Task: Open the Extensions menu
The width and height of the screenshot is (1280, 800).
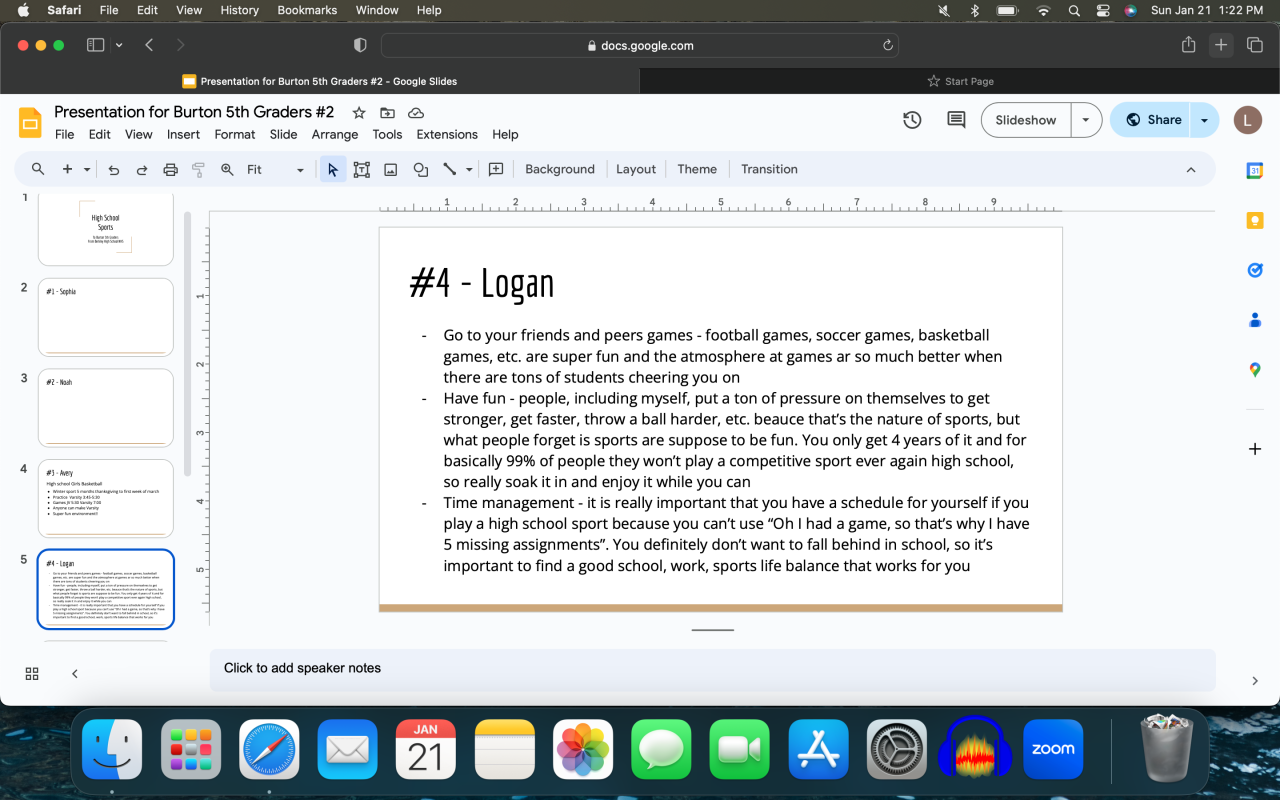Action: click(x=447, y=135)
